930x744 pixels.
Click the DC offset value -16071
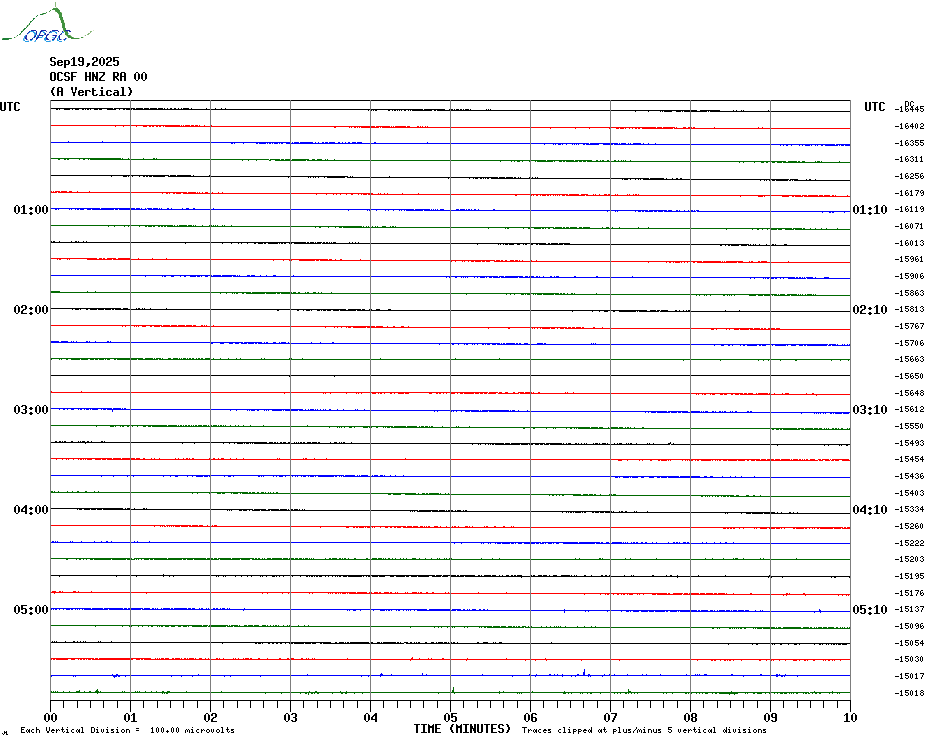pyautogui.click(x=909, y=226)
